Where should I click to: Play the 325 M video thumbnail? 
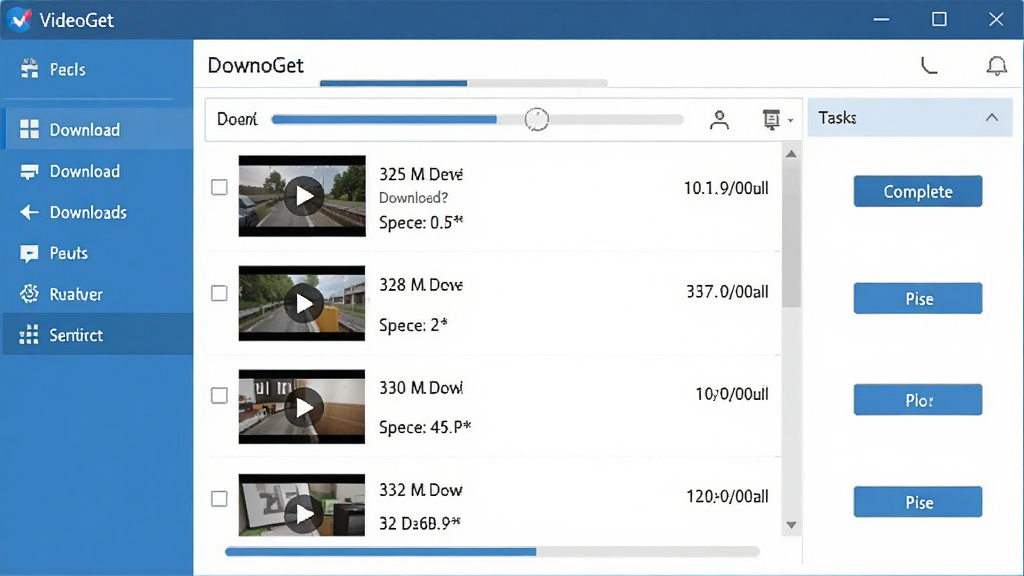tap(302, 196)
